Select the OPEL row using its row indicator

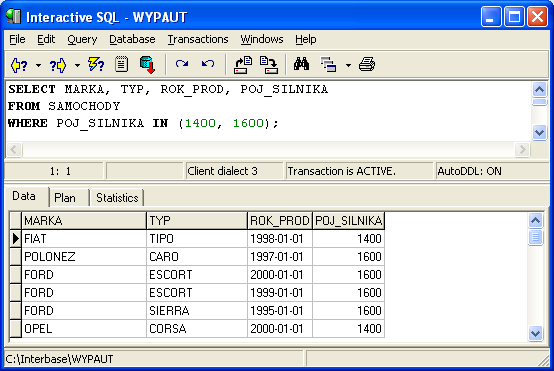point(16,329)
